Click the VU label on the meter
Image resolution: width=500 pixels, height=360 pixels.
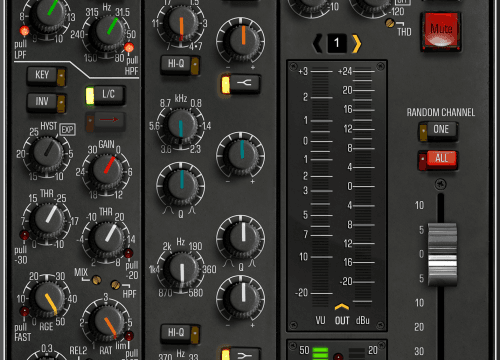(x=320, y=321)
